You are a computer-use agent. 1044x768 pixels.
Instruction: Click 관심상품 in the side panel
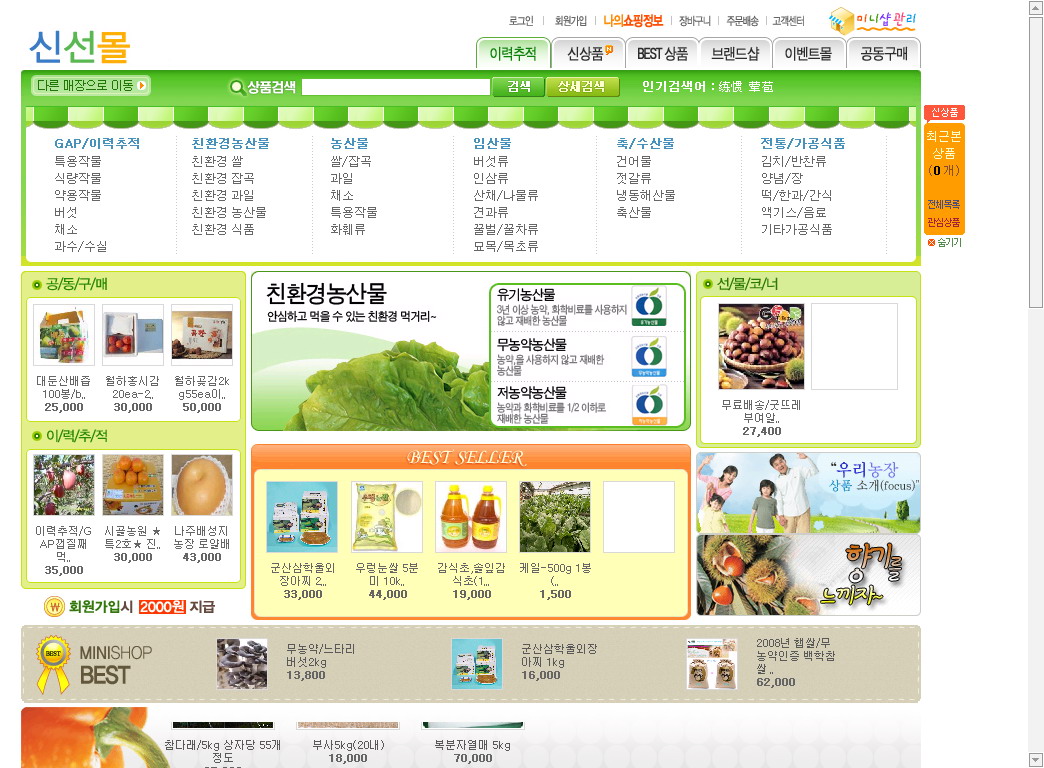pyautogui.click(x=943, y=222)
